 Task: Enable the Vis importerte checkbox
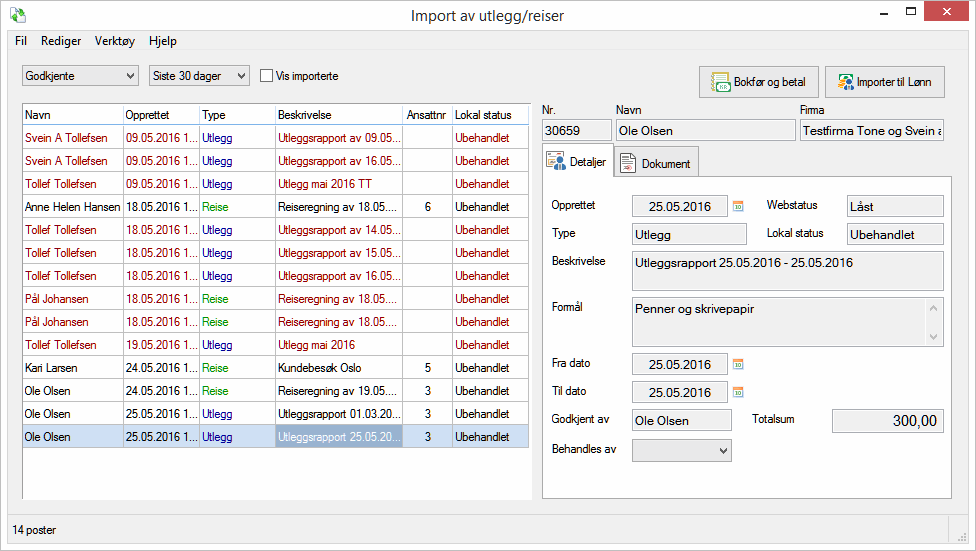(267, 76)
